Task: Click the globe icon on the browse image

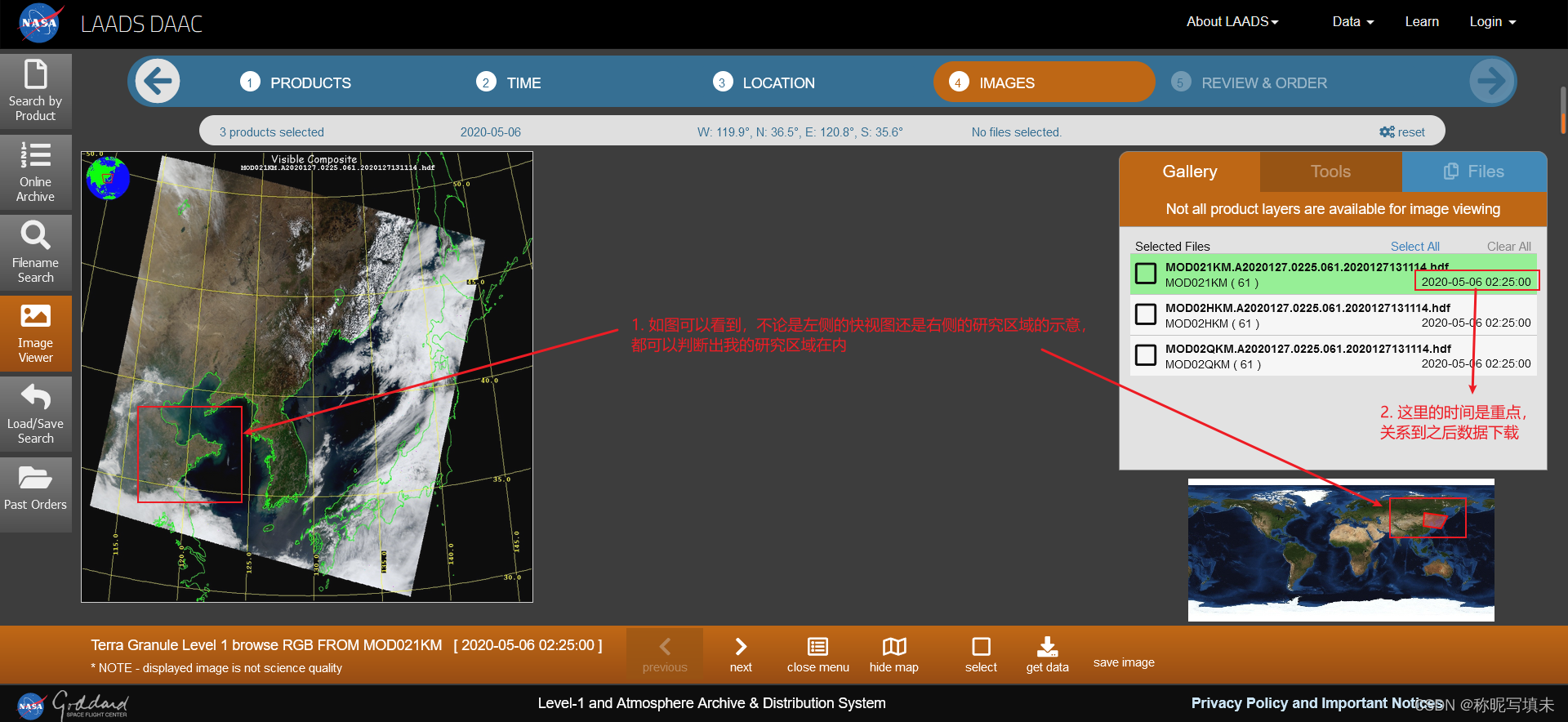Action: (x=108, y=178)
